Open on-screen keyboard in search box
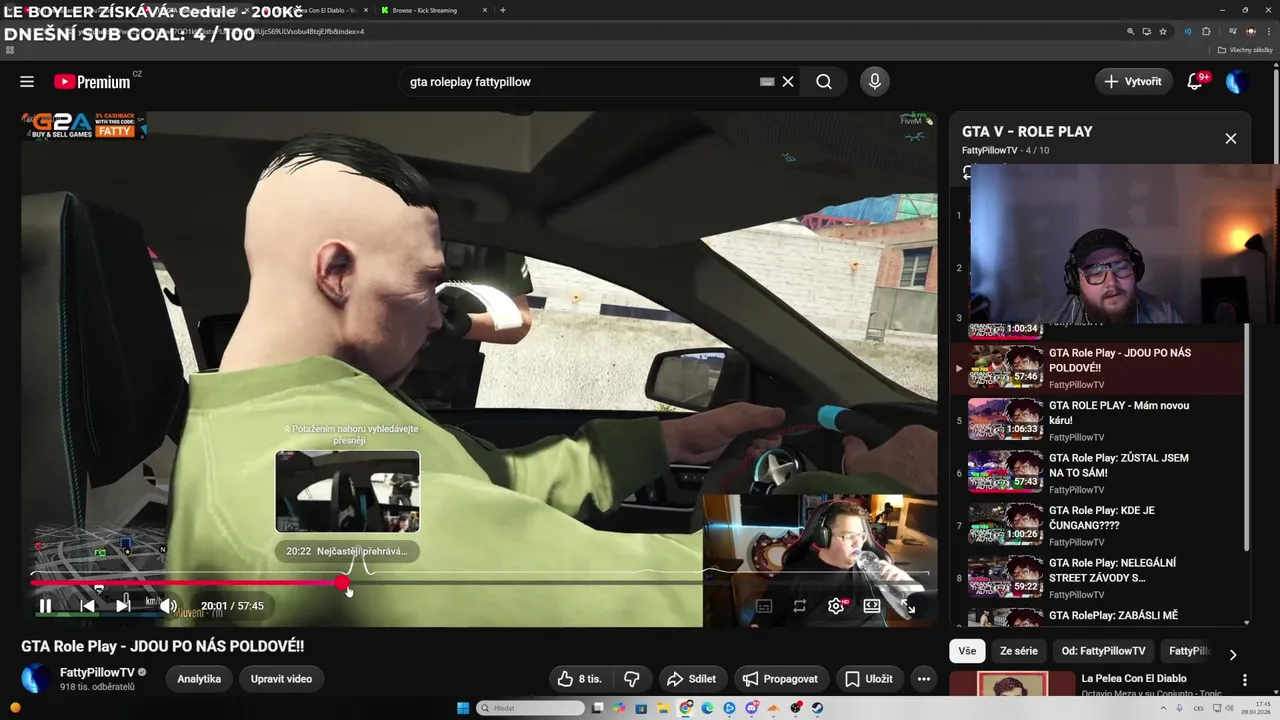The image size is (1280, 720). click(767, 82)
